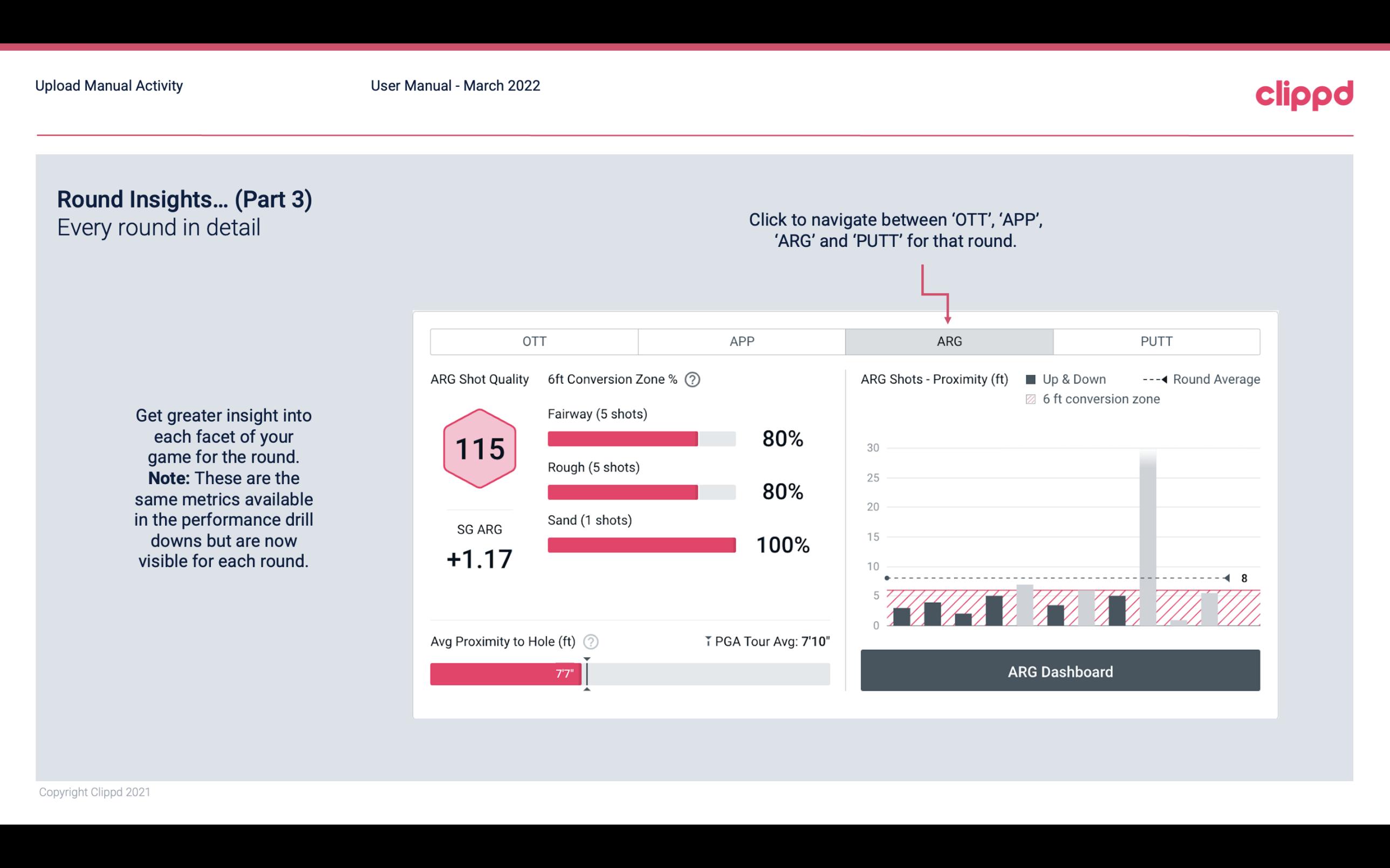
Task: Click the Sand 1 shots progress bar
Action: pyautogui.click(x=640, y=544)
